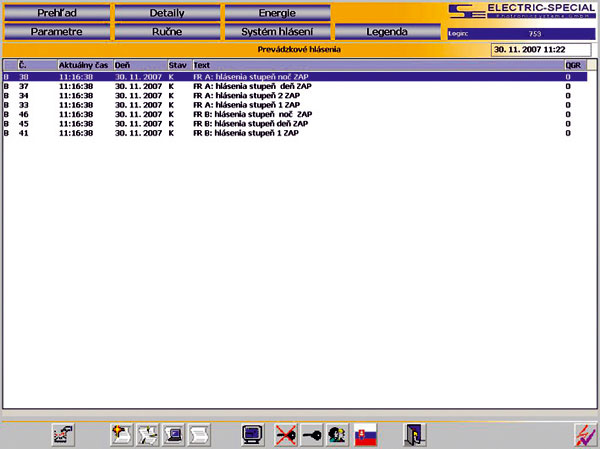Image resolution: width=600 pixels, height=449 pixels.
Task: Switch to Ručne manual mode screen
Action: coord(167,31)
